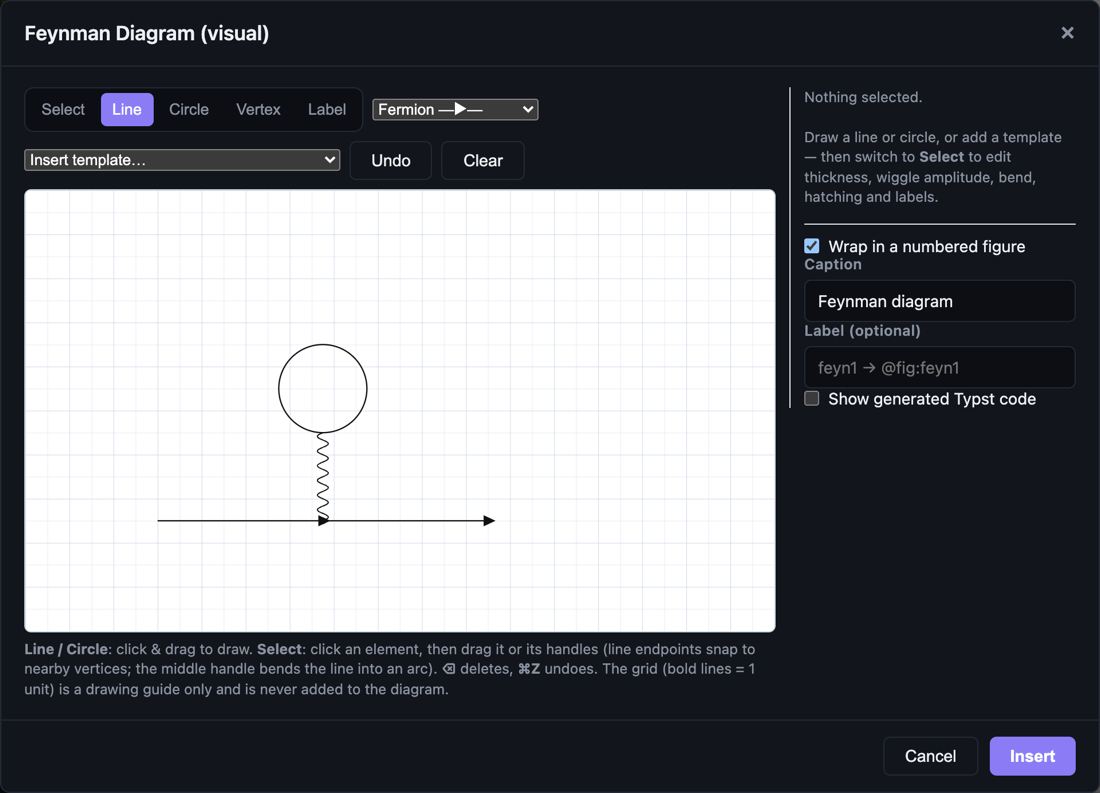This screenshot has width=1100, height=793.
Task: Expand the Insert template dropdown
Action: click(182, 160)
